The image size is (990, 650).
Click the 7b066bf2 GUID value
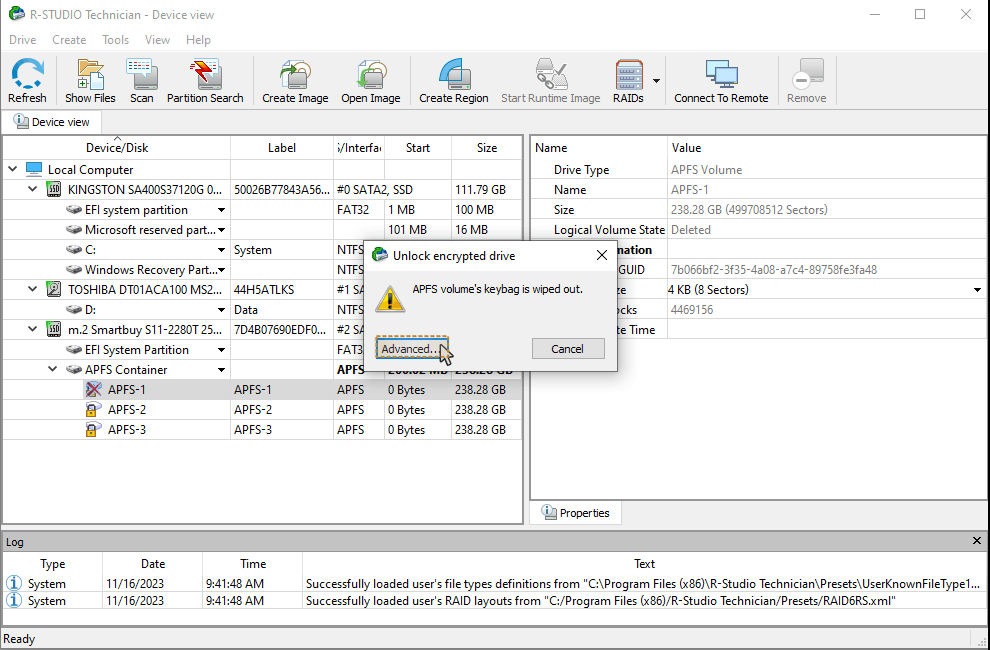click(x=773, y=270)
